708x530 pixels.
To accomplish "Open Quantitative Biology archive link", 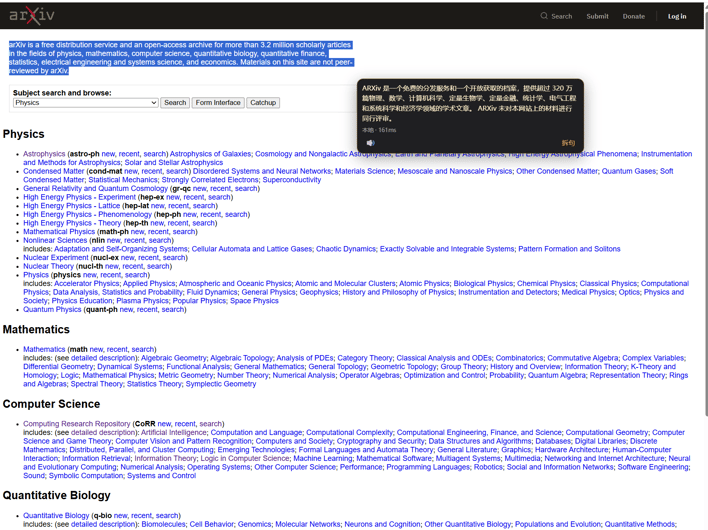I will (56, 516).
